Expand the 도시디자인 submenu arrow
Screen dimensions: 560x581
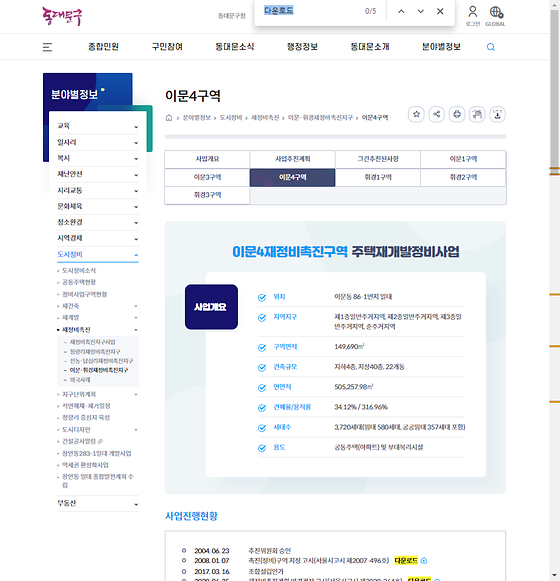click(136, 430)
